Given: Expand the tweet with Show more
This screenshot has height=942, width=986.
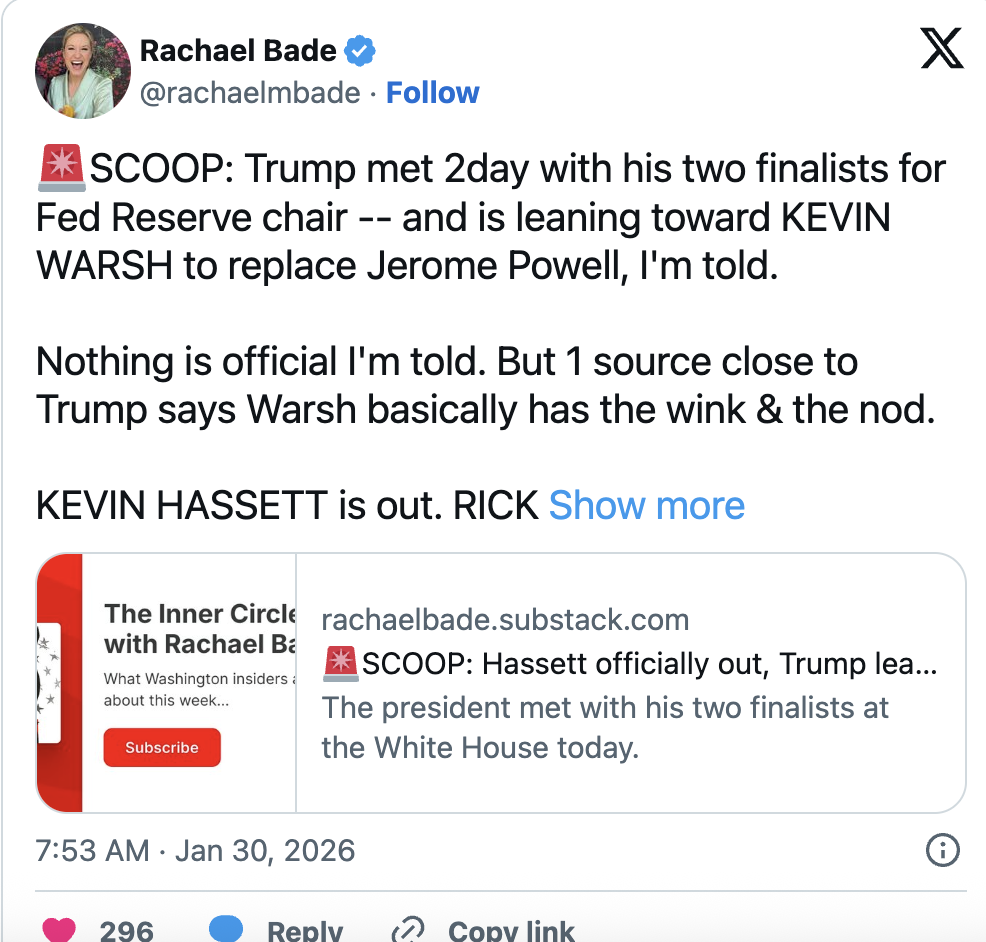Looking at the screenshot, I should click(x=647, y=506).
